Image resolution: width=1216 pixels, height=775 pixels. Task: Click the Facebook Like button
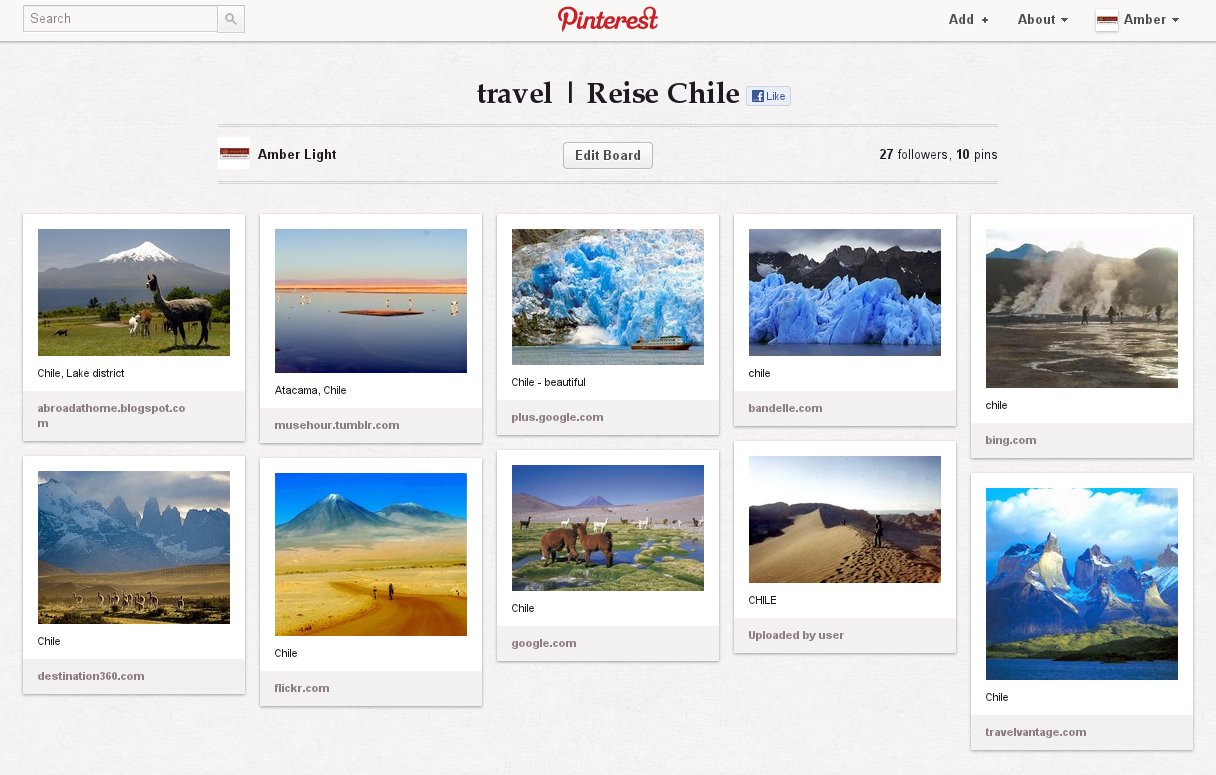[768, 96]
